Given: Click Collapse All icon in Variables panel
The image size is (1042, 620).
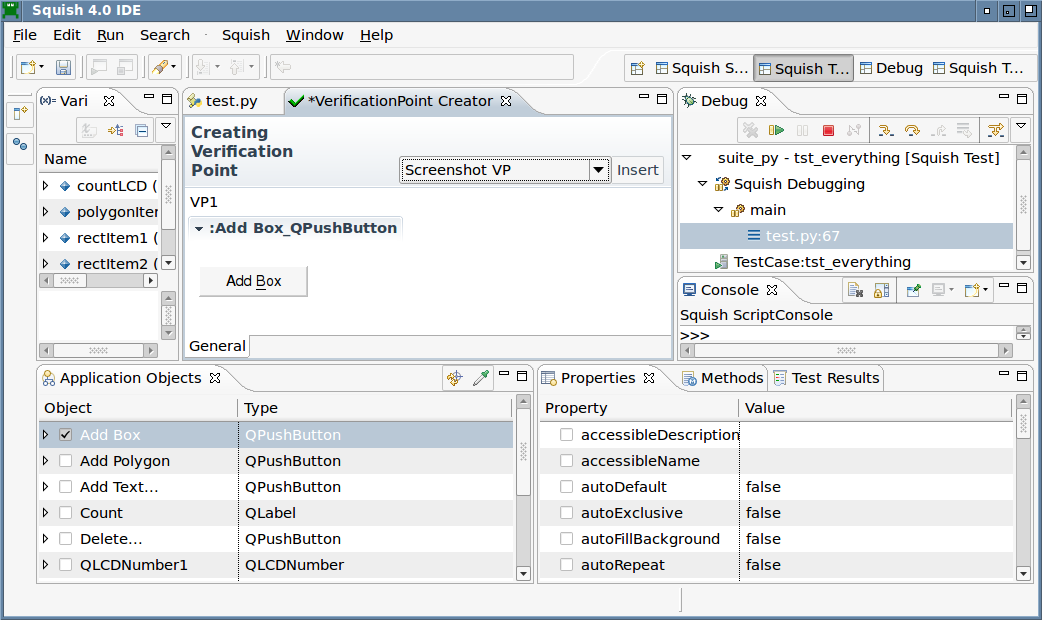Looking at the screenshot, I should point(142,130).
